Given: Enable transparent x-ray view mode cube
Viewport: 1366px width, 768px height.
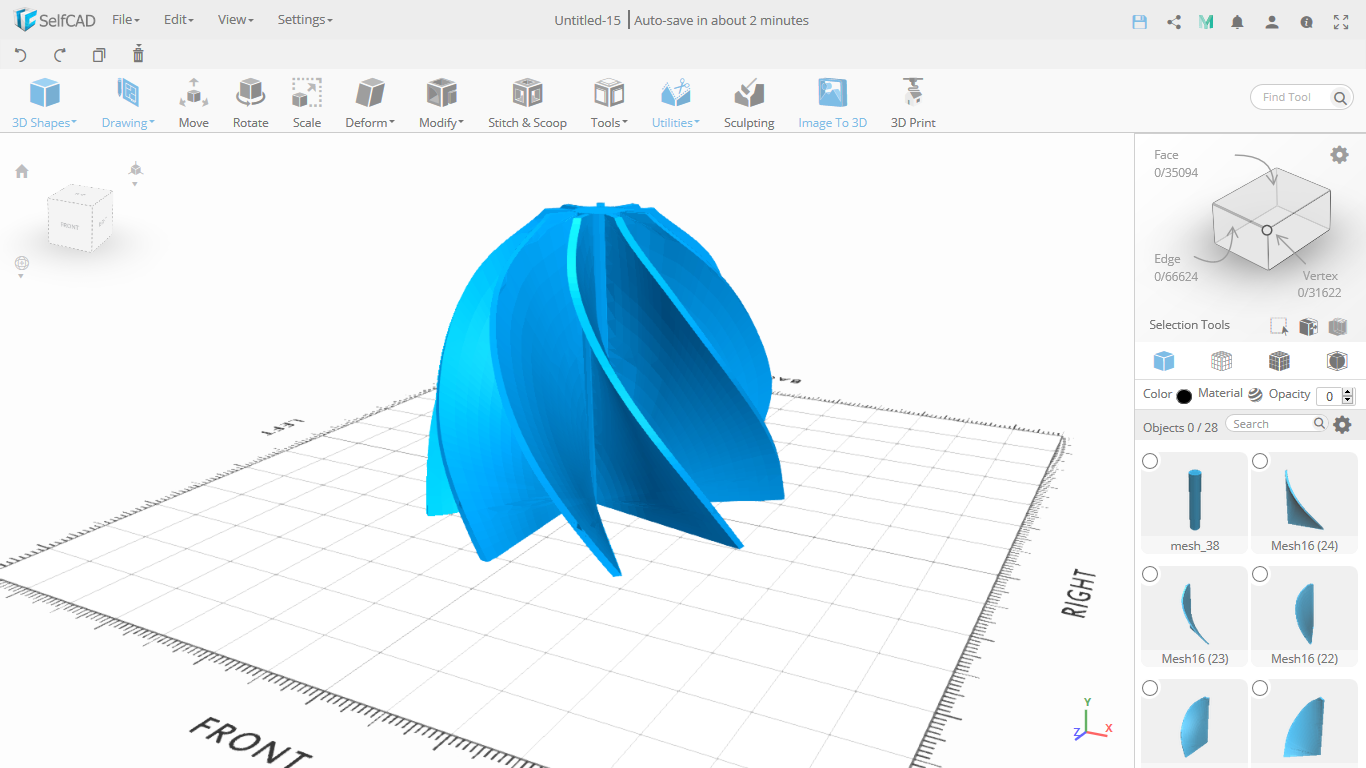Looking at the screenshot, I should click(x=1337, y=361).
